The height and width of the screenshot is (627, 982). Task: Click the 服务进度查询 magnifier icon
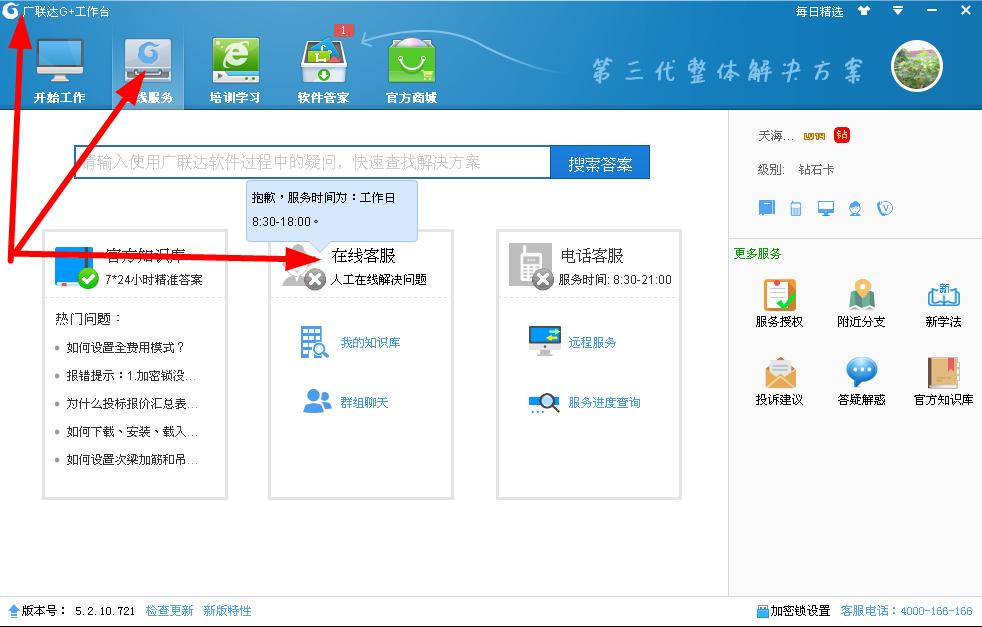(544, 403)
